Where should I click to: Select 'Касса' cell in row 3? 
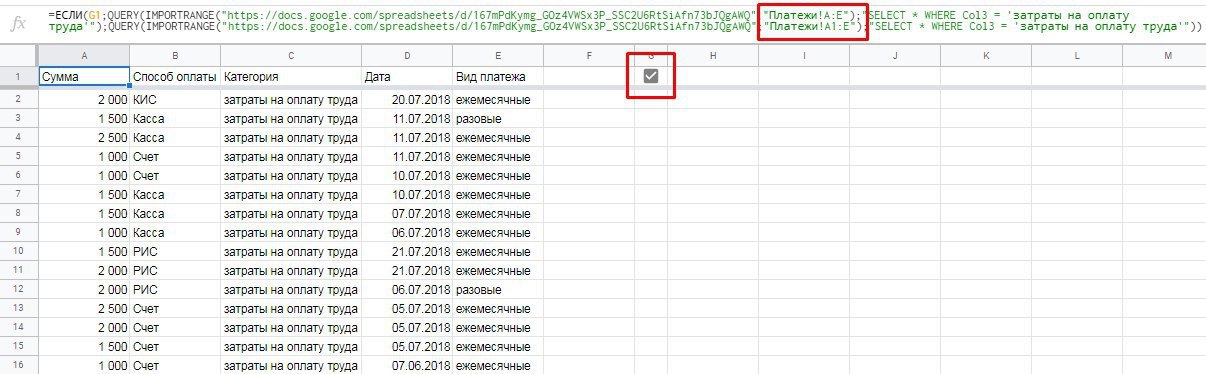[x=175, y=118]
